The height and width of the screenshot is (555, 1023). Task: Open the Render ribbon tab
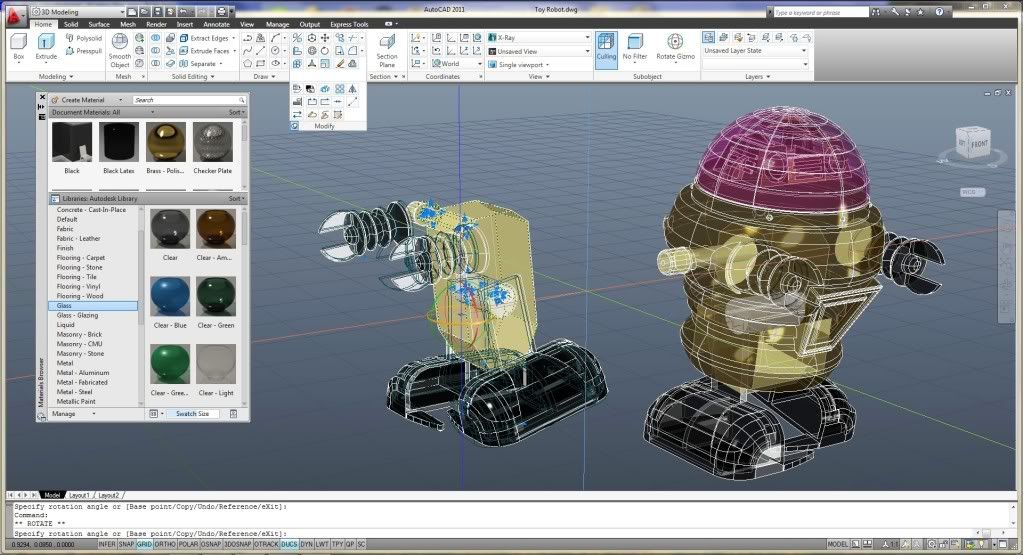pos(156,24)
